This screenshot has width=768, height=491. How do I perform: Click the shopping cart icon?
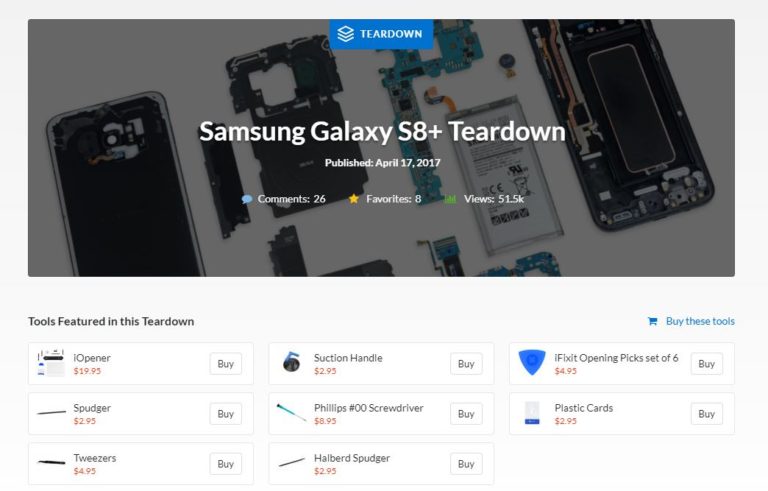click(x=652, y=321)
